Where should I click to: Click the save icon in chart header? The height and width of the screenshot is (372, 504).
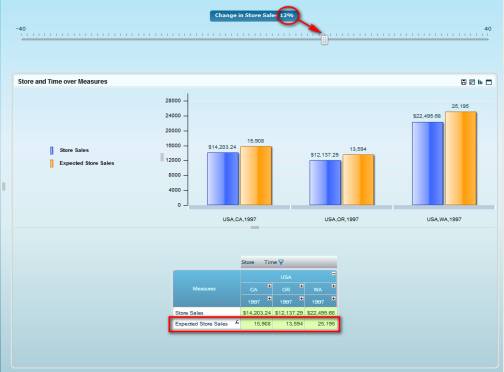pos(463,82)
